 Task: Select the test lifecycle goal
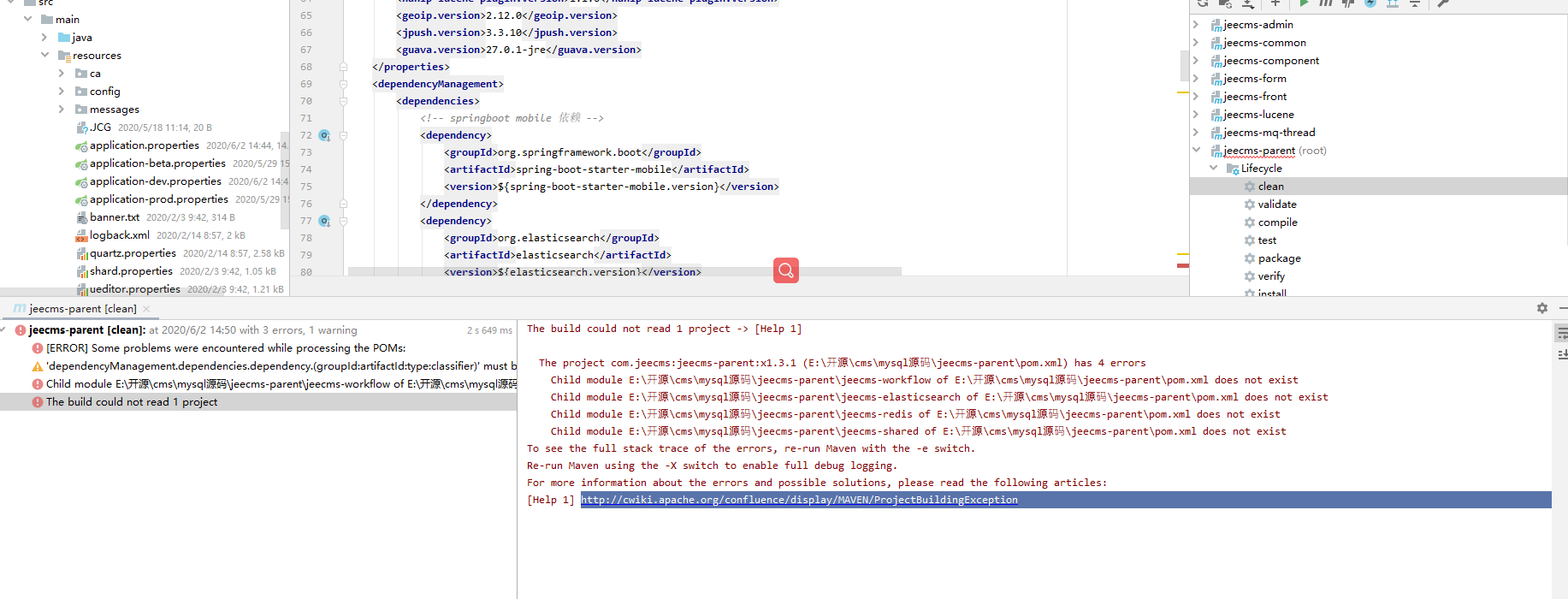(x=1267, y=240)
